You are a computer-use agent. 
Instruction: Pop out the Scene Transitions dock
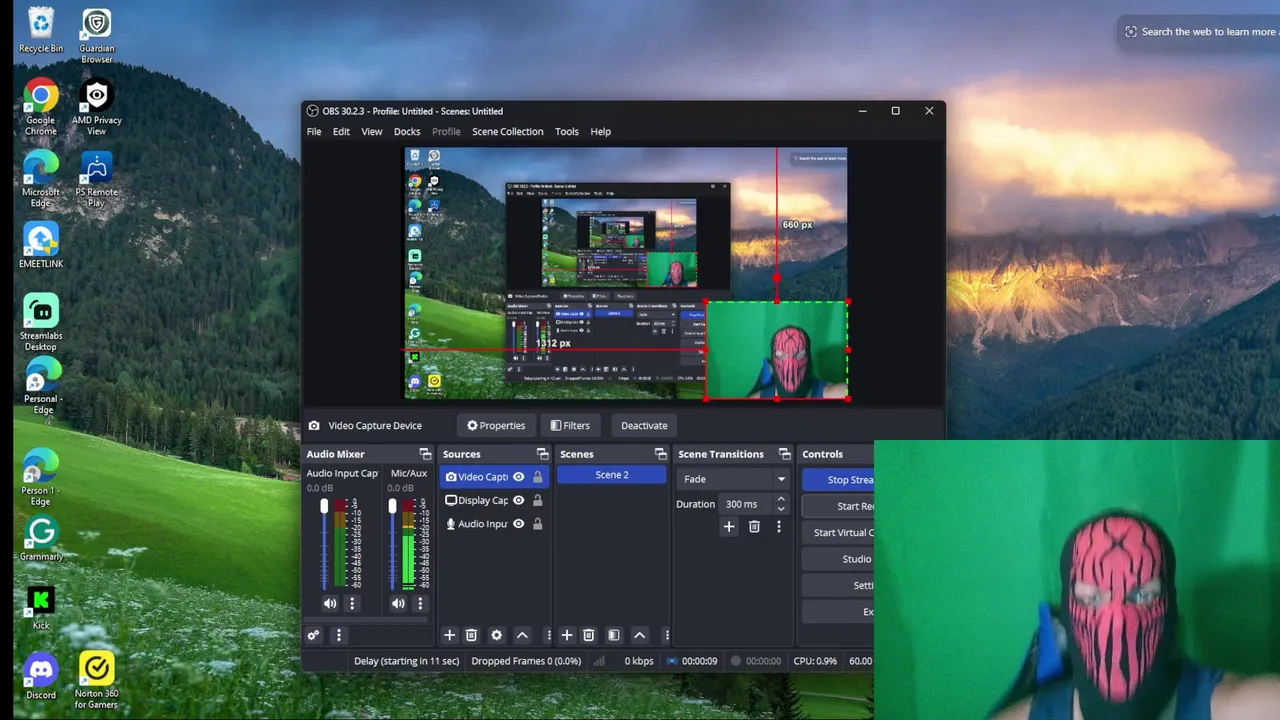click(784, 454)
